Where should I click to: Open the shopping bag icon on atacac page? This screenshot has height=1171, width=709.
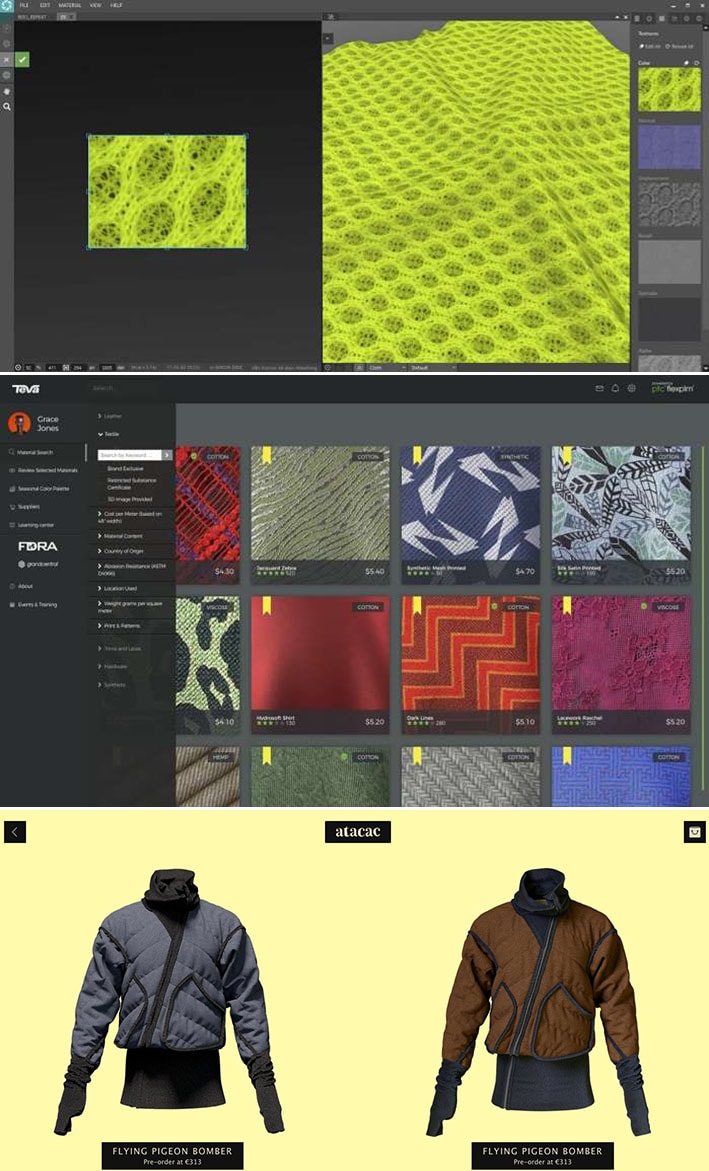tap(695, 831)
